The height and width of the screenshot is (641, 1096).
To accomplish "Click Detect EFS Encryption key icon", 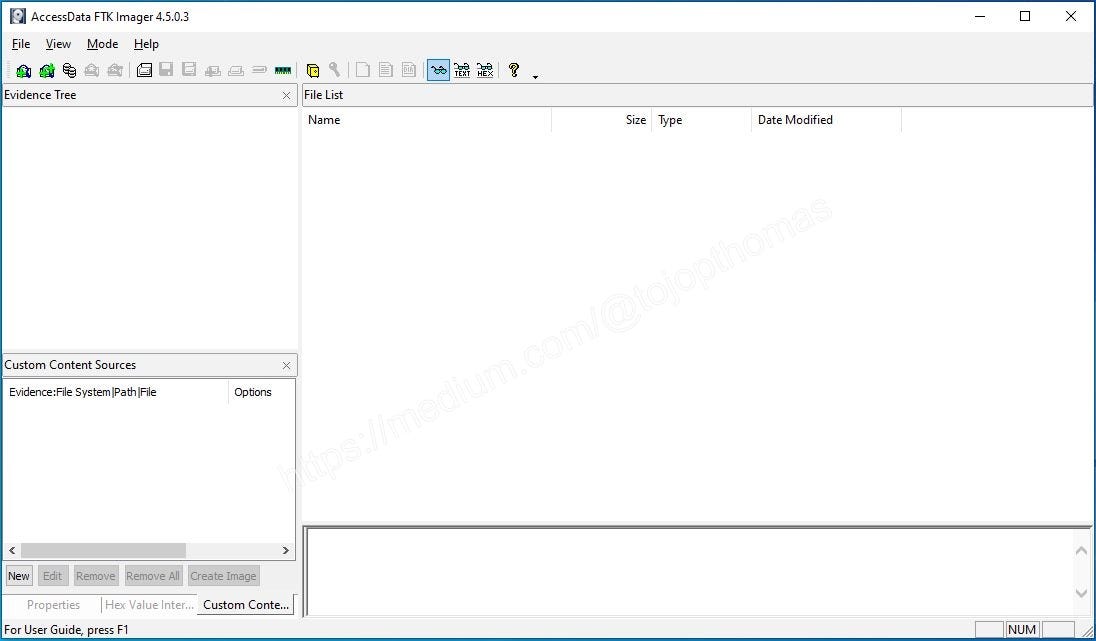I will [x=335, y=69].
